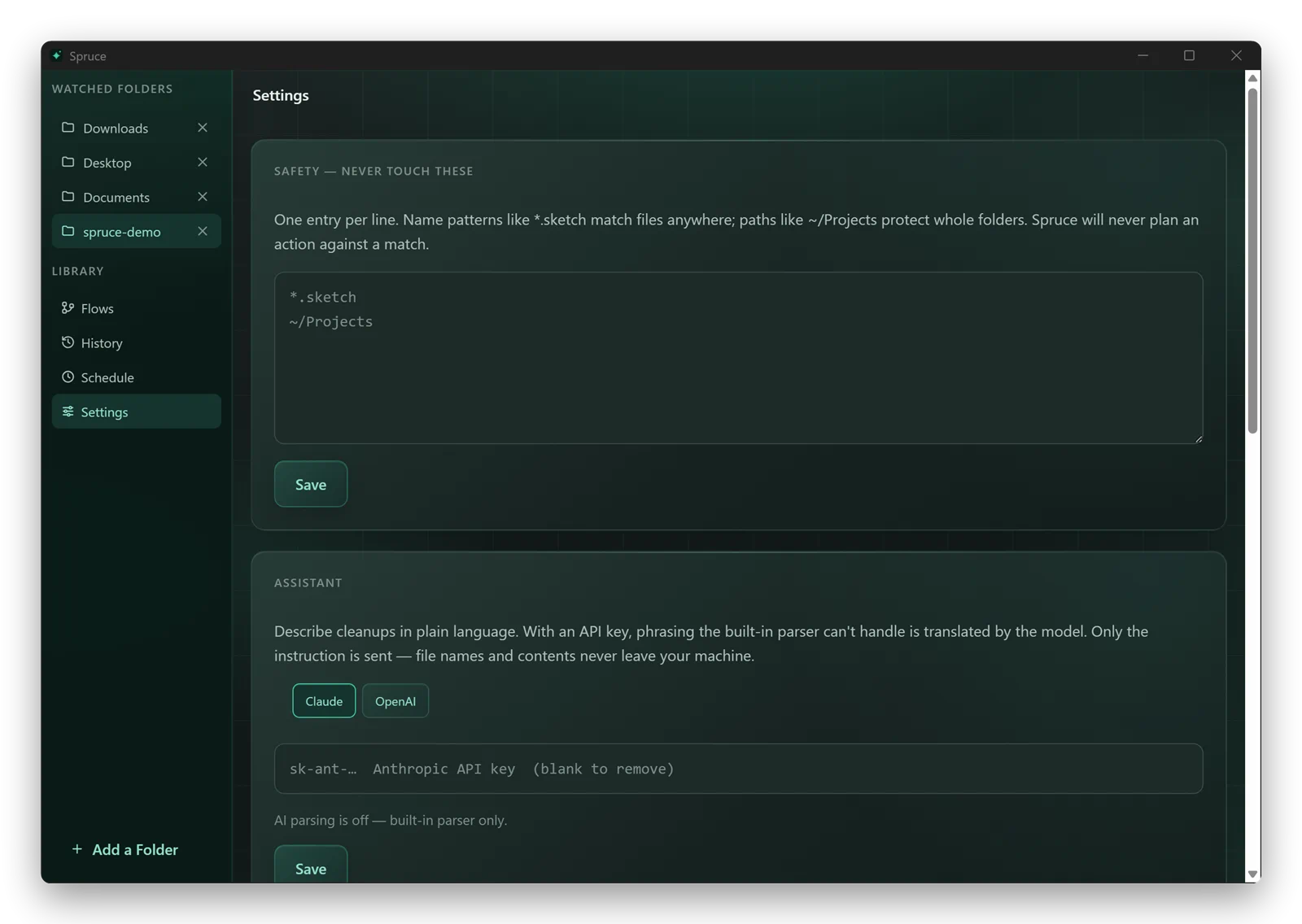
Task: Maximize the Spruce window
Action: [1189, 55]
